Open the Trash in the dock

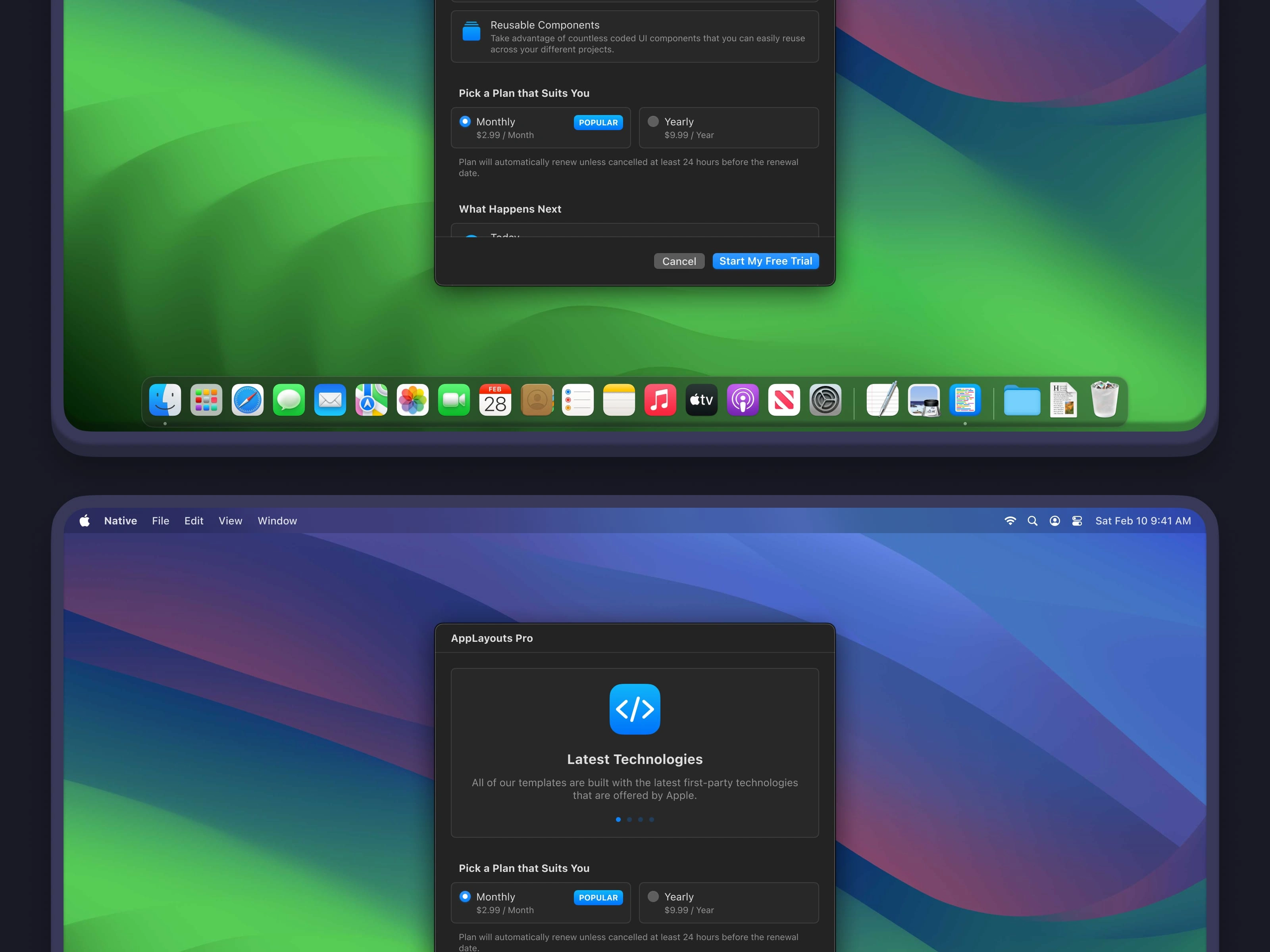pos(1104,400)
